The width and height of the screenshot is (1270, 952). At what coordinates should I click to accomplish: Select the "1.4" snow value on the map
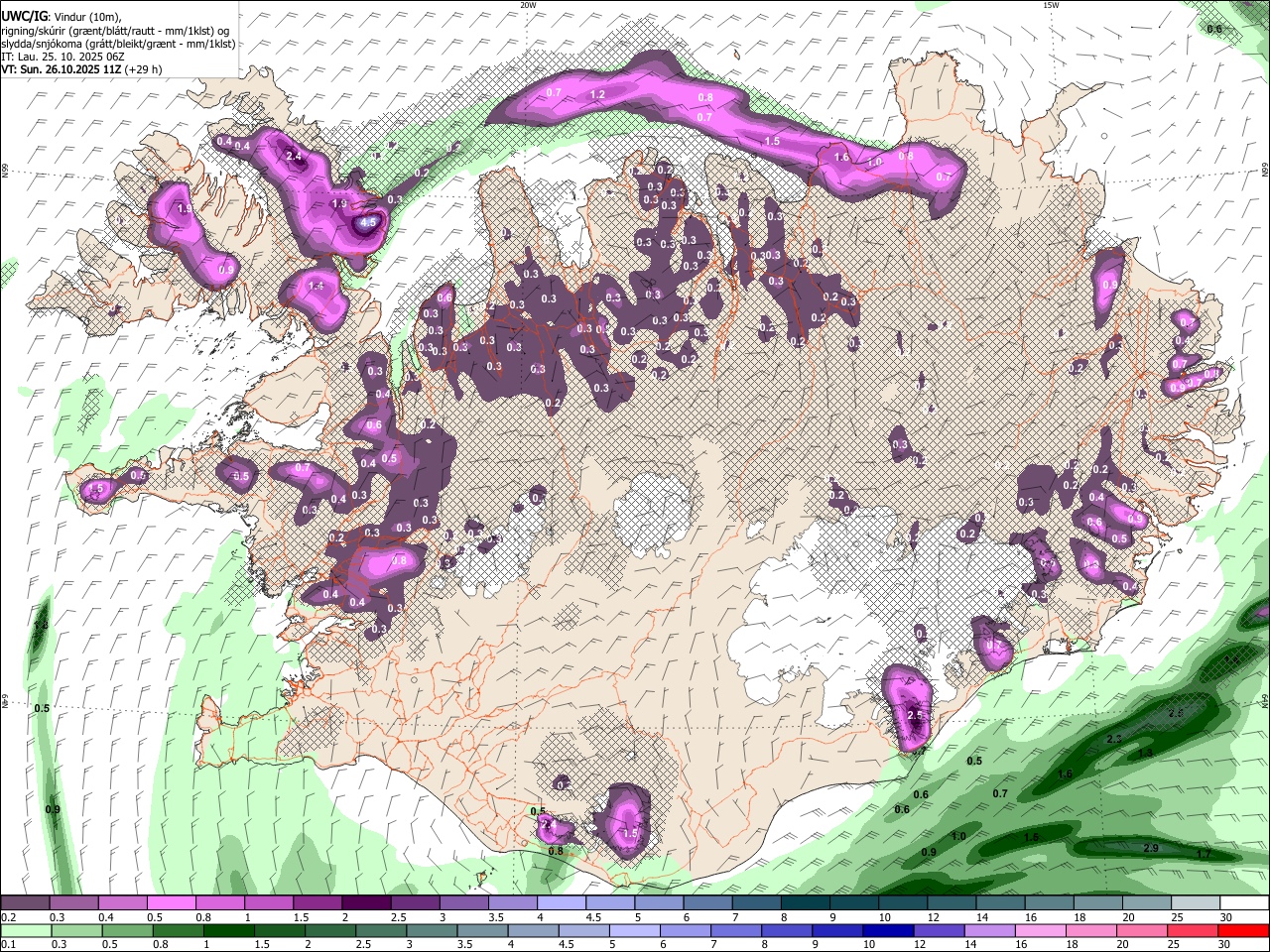[x=317, y=287]
